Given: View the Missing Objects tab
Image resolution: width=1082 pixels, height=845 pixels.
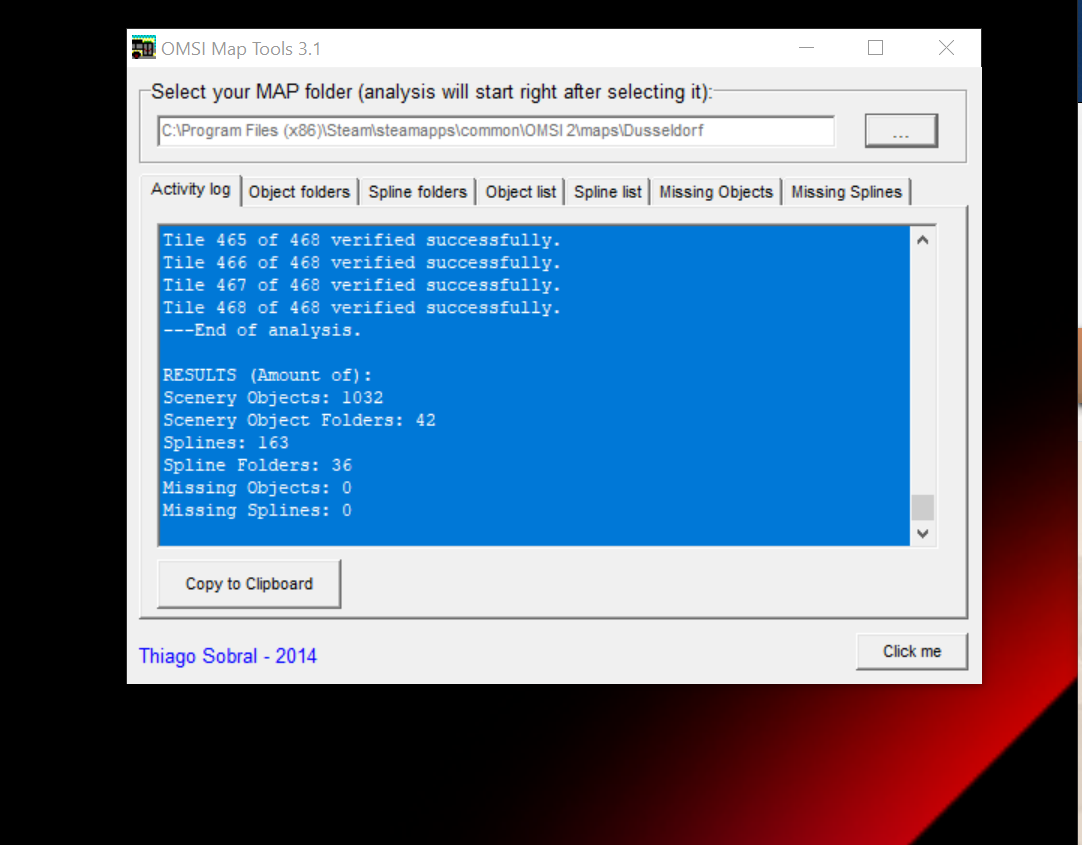Looking at the screenshot, I should point(716,192).
